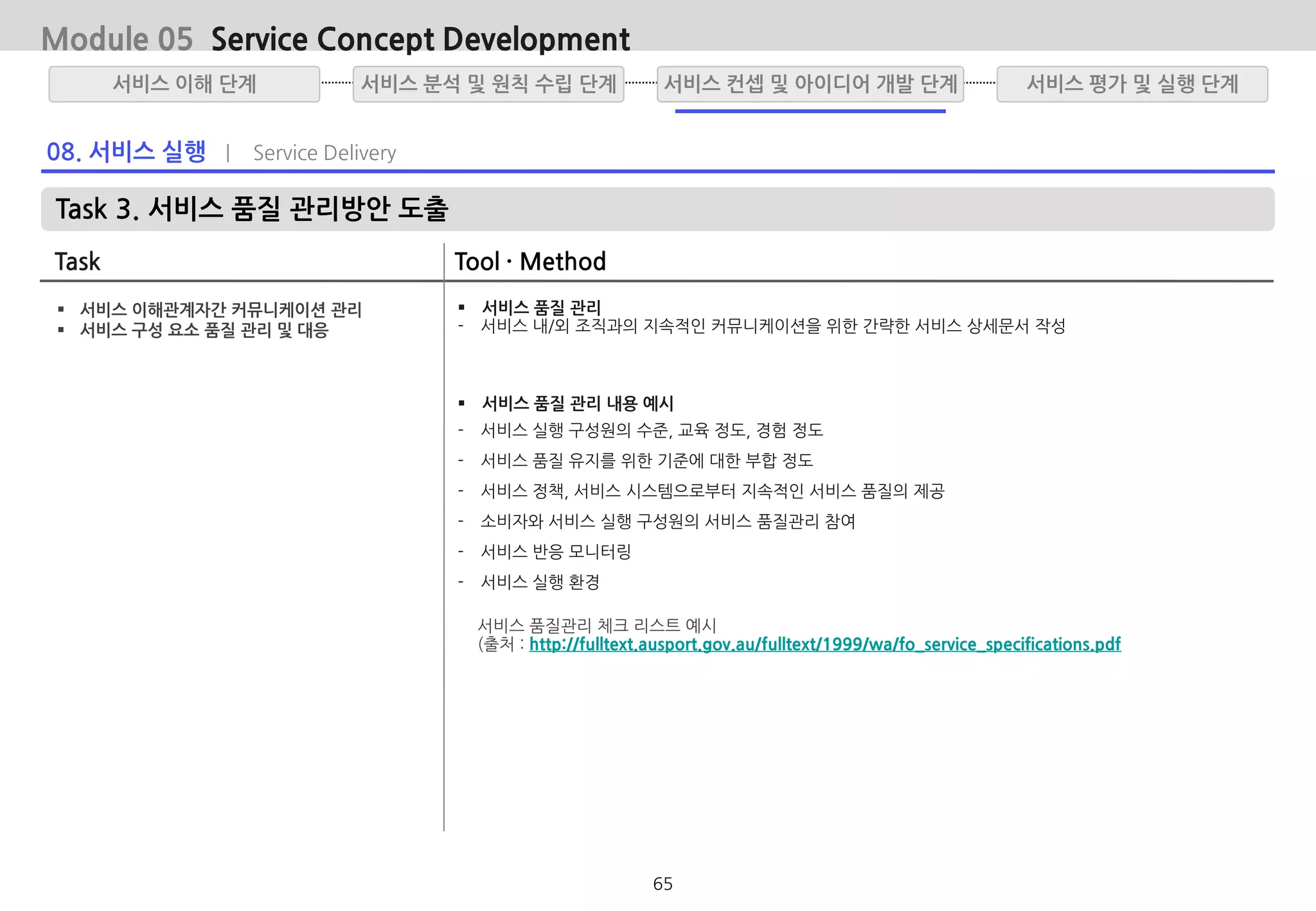Select line 서비스 반응 모니터링
Image resolution: width=1316 pixels, height=911 pixels.
pos(556,552)
